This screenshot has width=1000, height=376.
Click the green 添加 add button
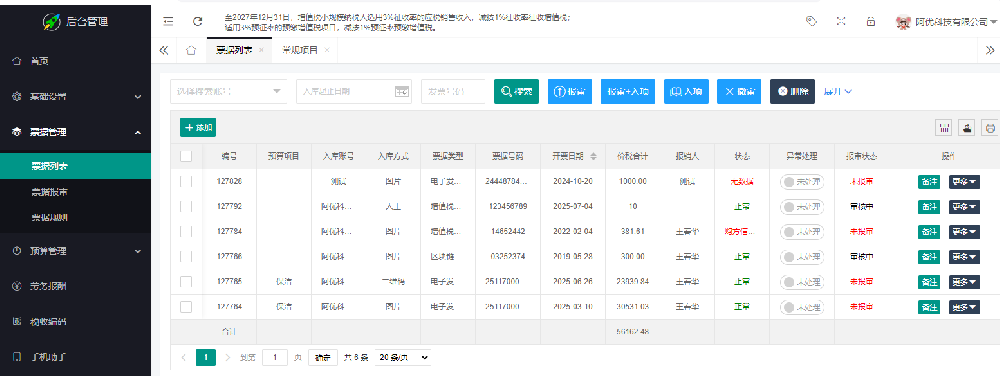(198, 127)
